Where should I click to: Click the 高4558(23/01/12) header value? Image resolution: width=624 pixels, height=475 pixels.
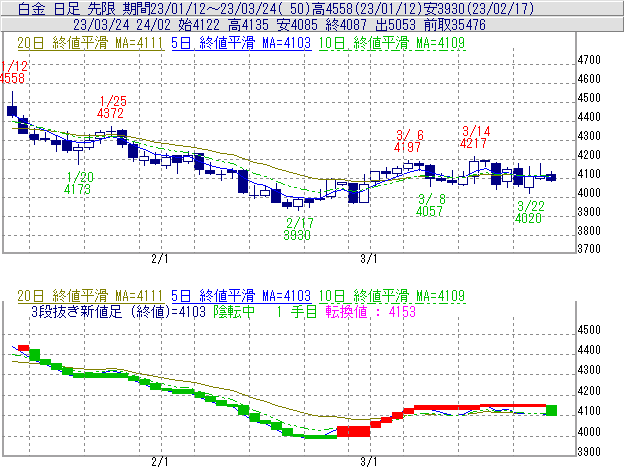[367, 9]
